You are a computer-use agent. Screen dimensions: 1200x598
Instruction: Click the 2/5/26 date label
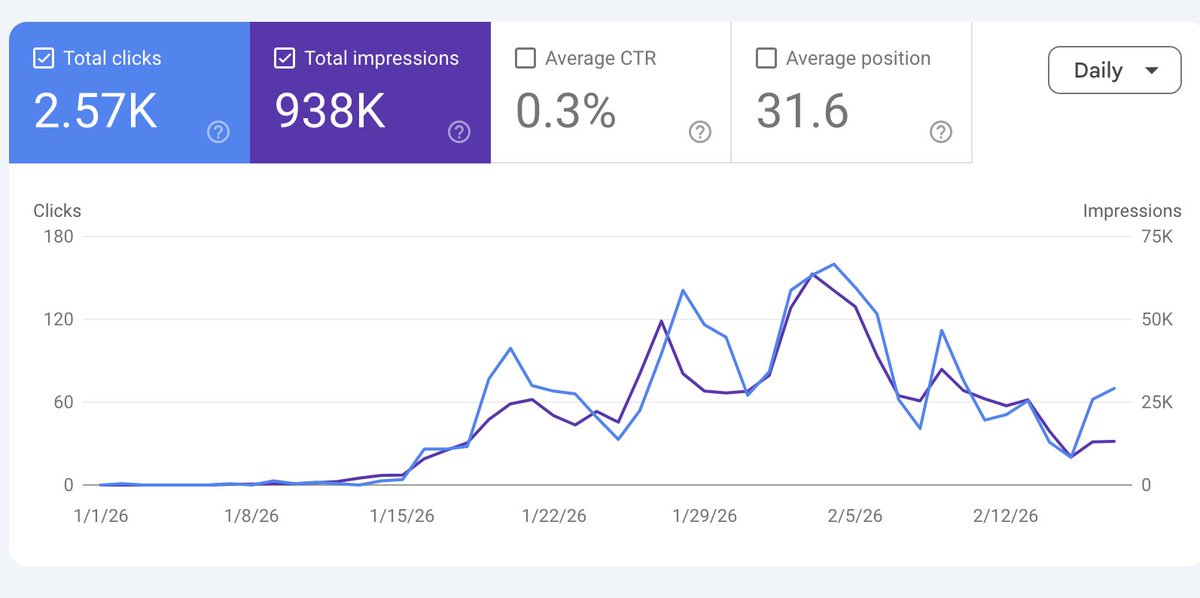point(855,516)
